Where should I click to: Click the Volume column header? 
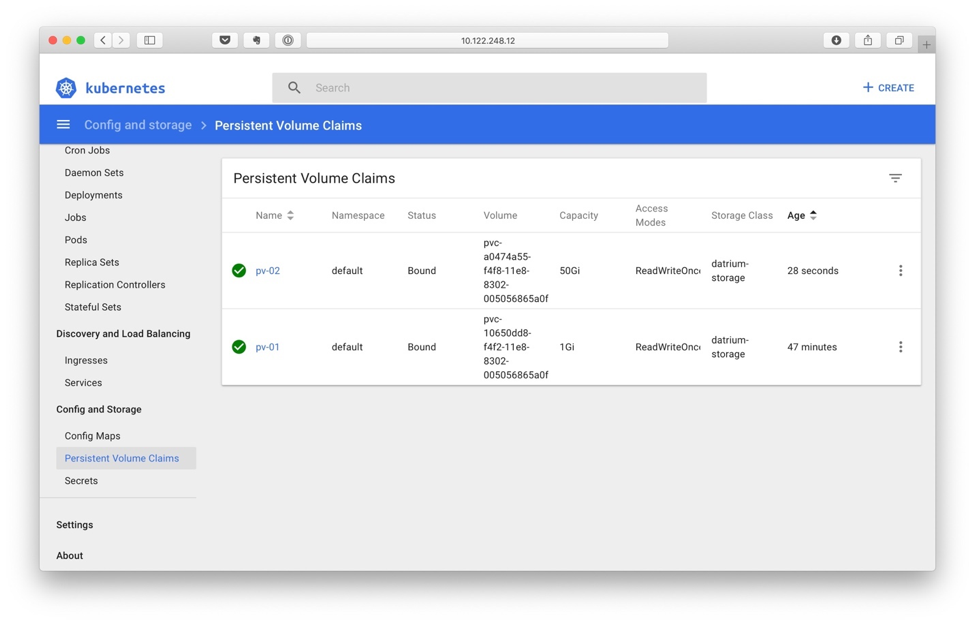click(x=500, y=216)
